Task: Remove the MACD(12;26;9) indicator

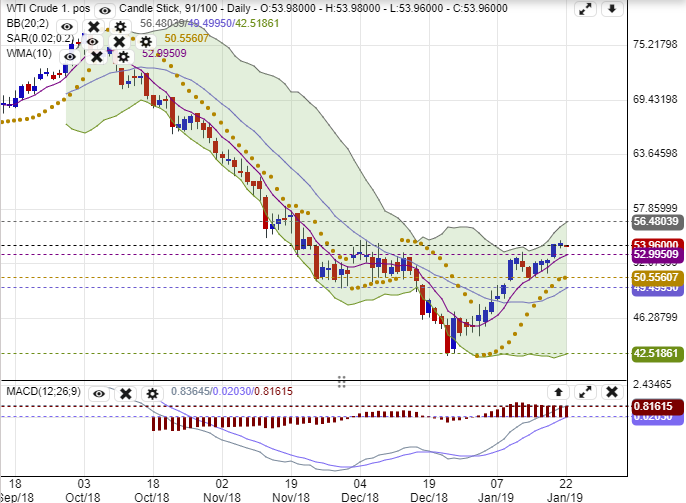Action: (125, 394)
